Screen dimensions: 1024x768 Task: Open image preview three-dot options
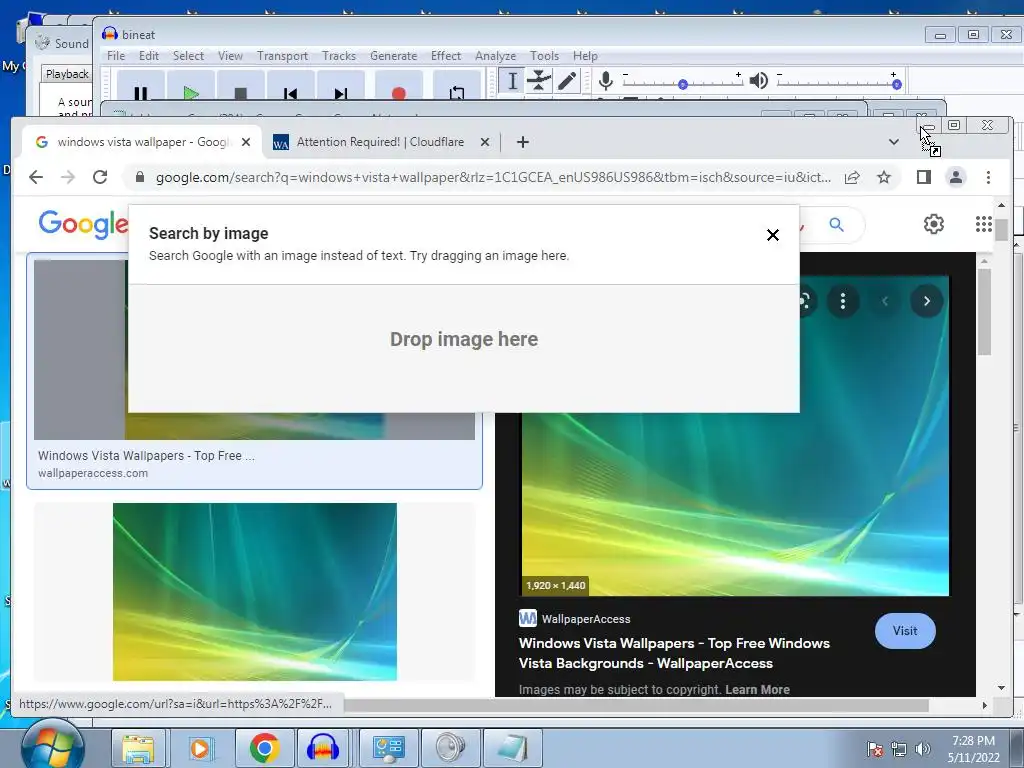[842, 301]
